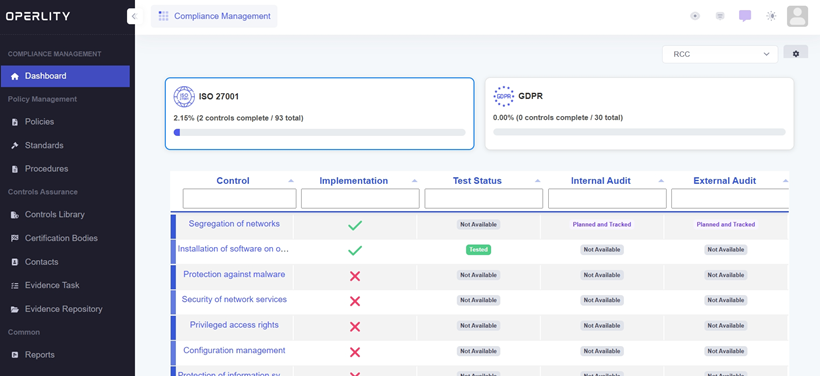Open Configuration management control
This screenshot has width=820, height=376.
[x=234, y=350]
